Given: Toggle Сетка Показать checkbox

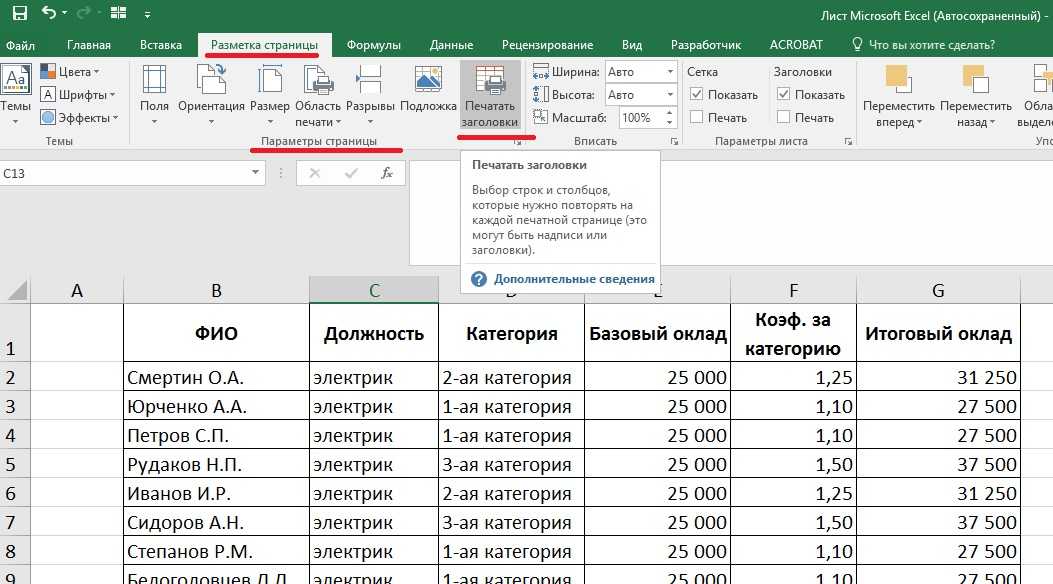Looking at the screenshot, I should 696,95.
